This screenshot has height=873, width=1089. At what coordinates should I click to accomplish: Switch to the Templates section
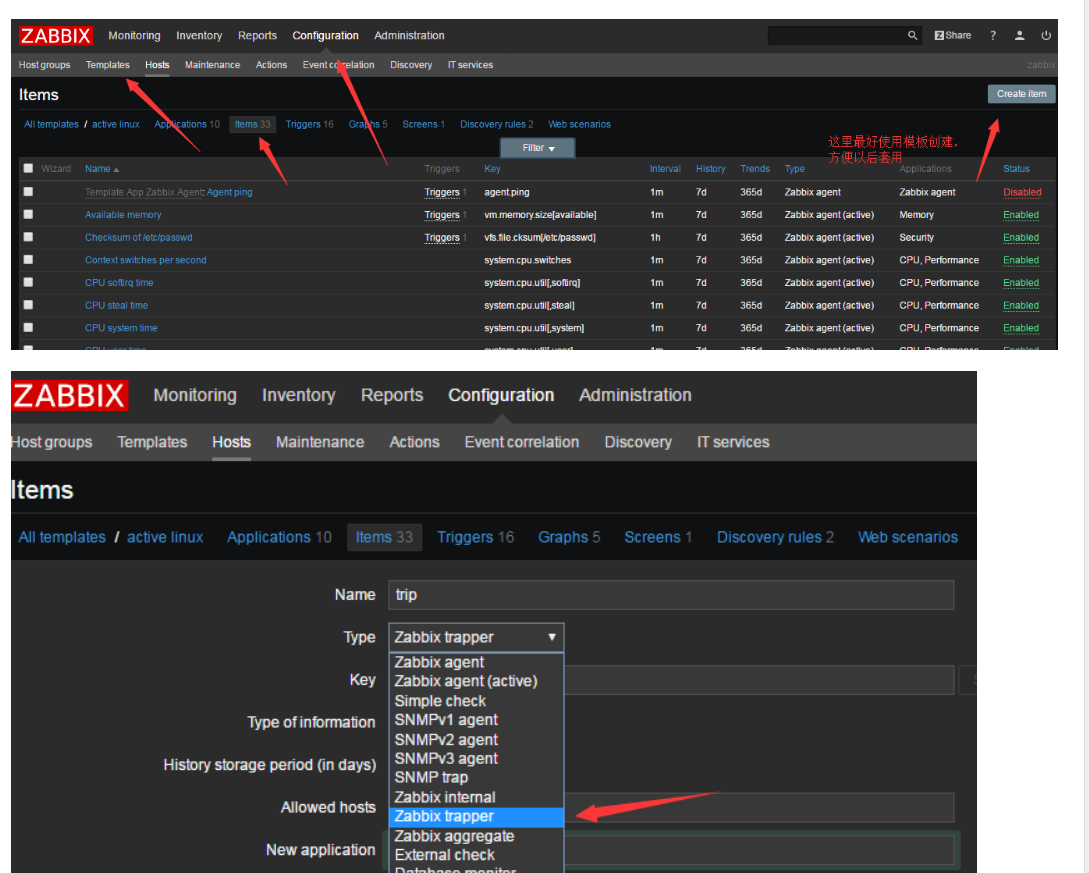pyautogui.click(x=107, y=64)
